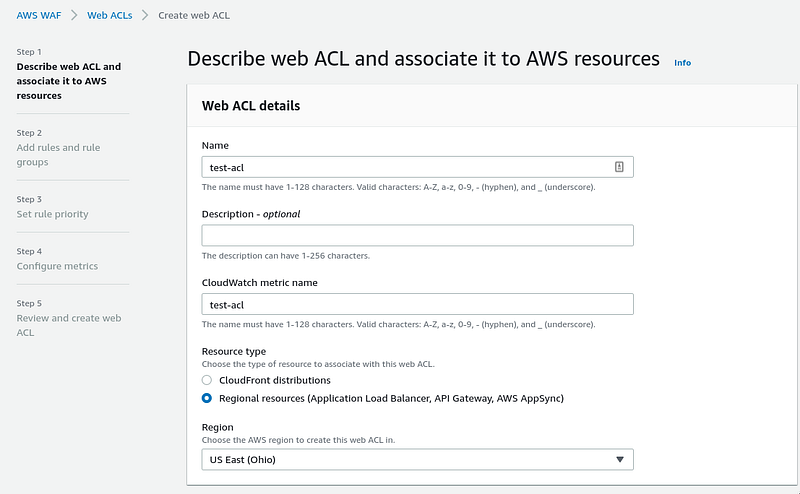Click the autofill icon in Name field

(x=619, y=167)
